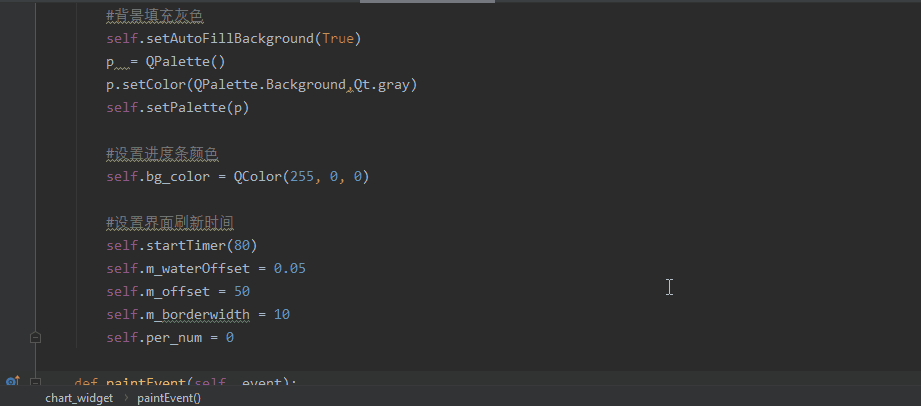
Task: Click the 0.05 value of m_waterOffset
Action: [289, 269]
